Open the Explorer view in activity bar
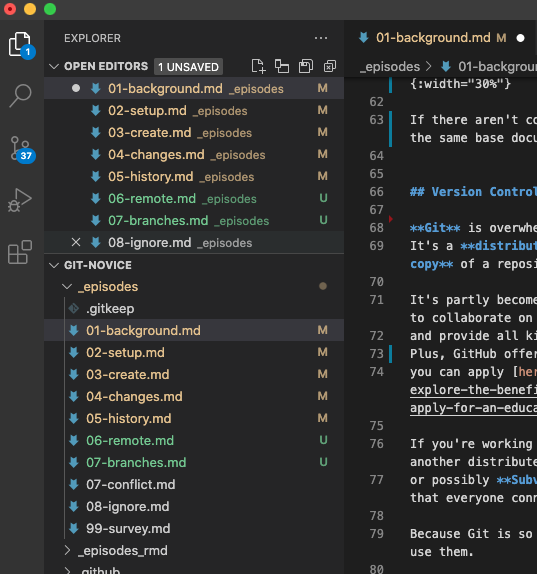 21,45
